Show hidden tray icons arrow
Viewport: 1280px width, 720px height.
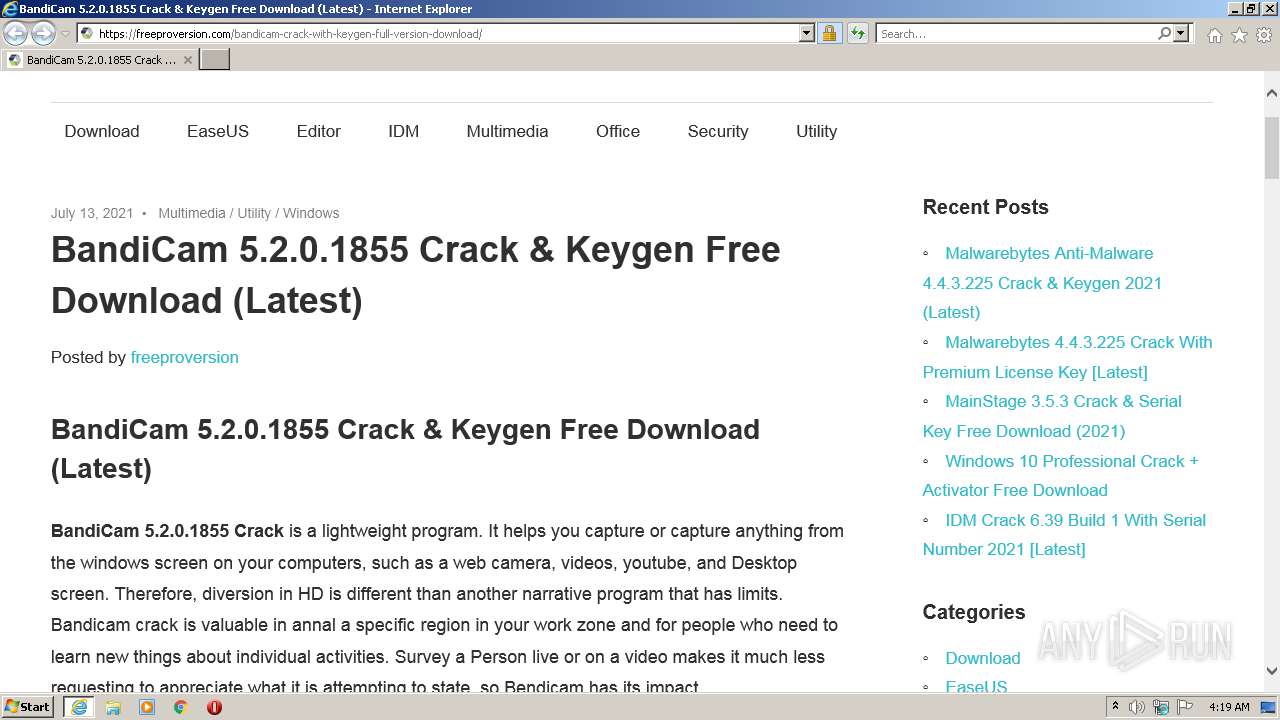[1115, 707]
